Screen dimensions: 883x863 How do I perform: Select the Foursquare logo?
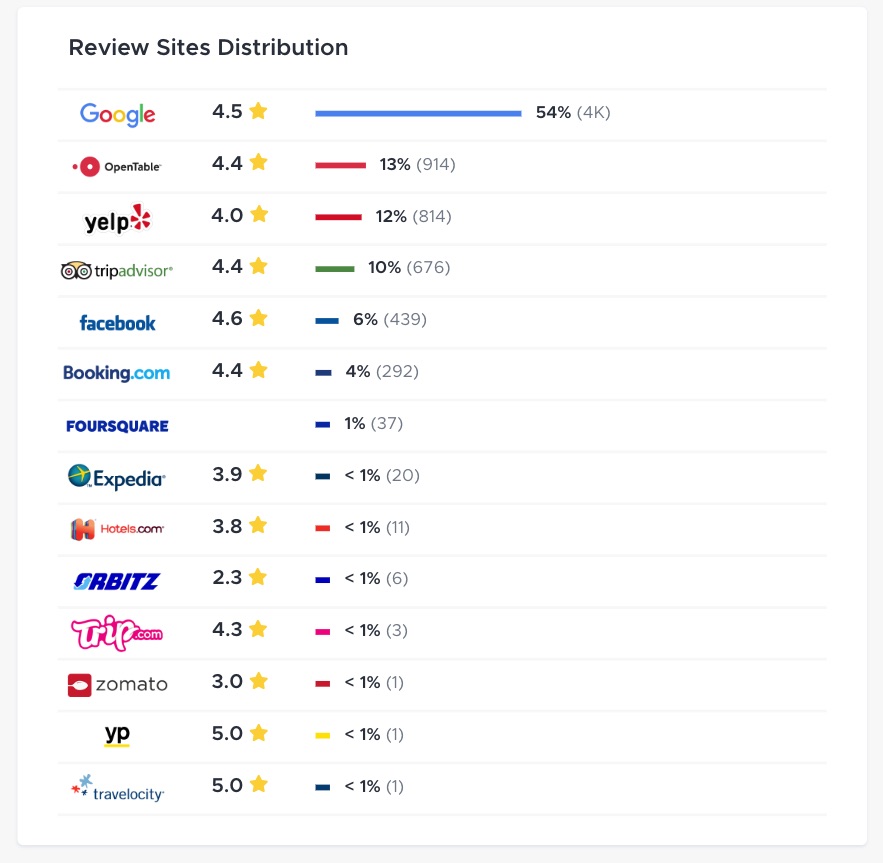117,426
